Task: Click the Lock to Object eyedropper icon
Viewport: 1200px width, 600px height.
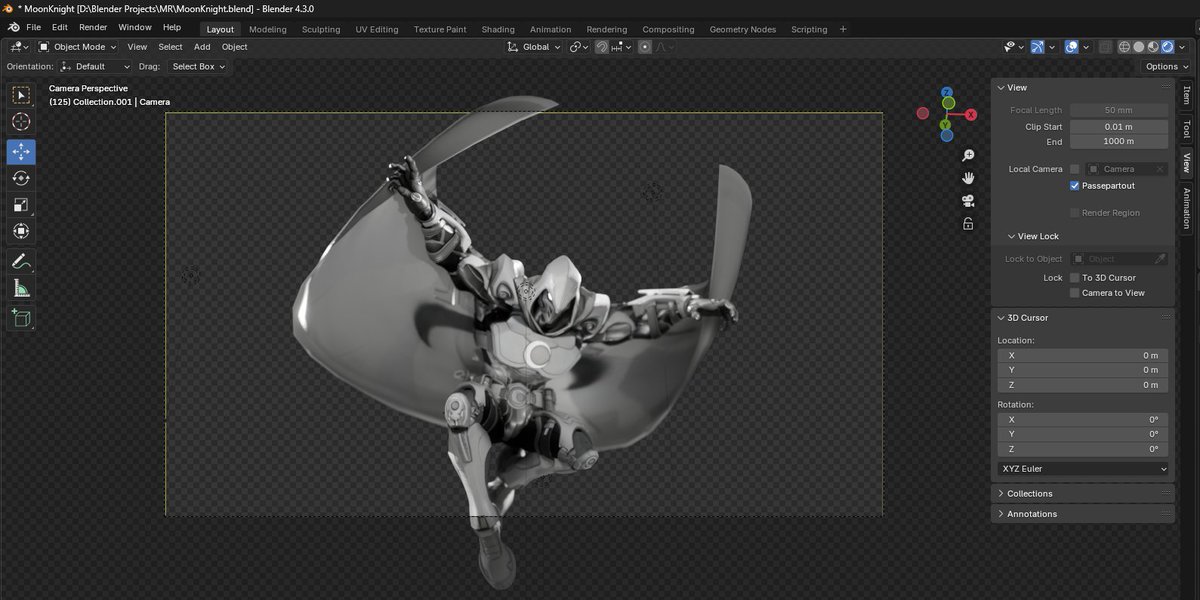Action: (1160, 259)
